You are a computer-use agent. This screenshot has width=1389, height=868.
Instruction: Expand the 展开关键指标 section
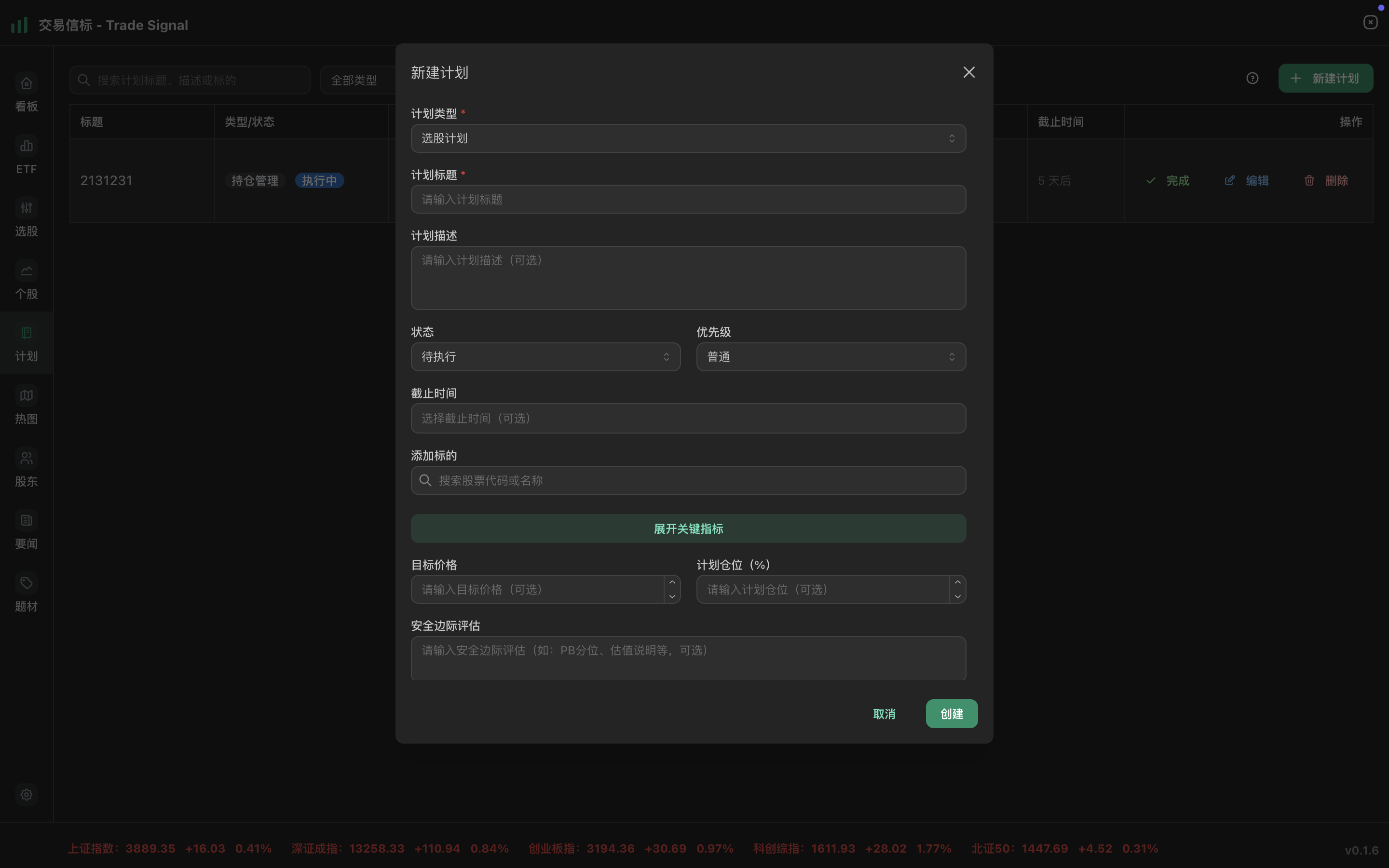click(x=687, y=528)
